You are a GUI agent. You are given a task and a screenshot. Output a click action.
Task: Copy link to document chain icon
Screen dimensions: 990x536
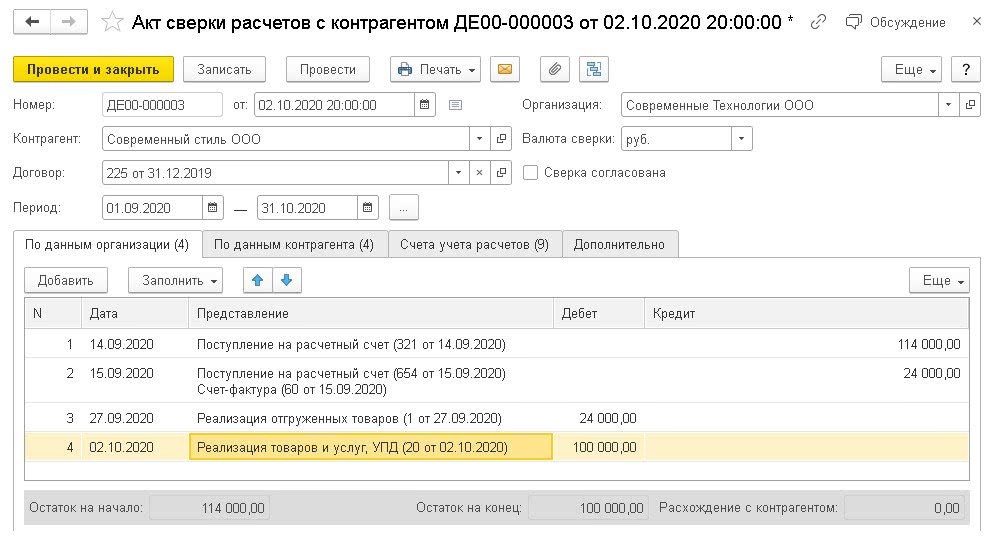818,21
